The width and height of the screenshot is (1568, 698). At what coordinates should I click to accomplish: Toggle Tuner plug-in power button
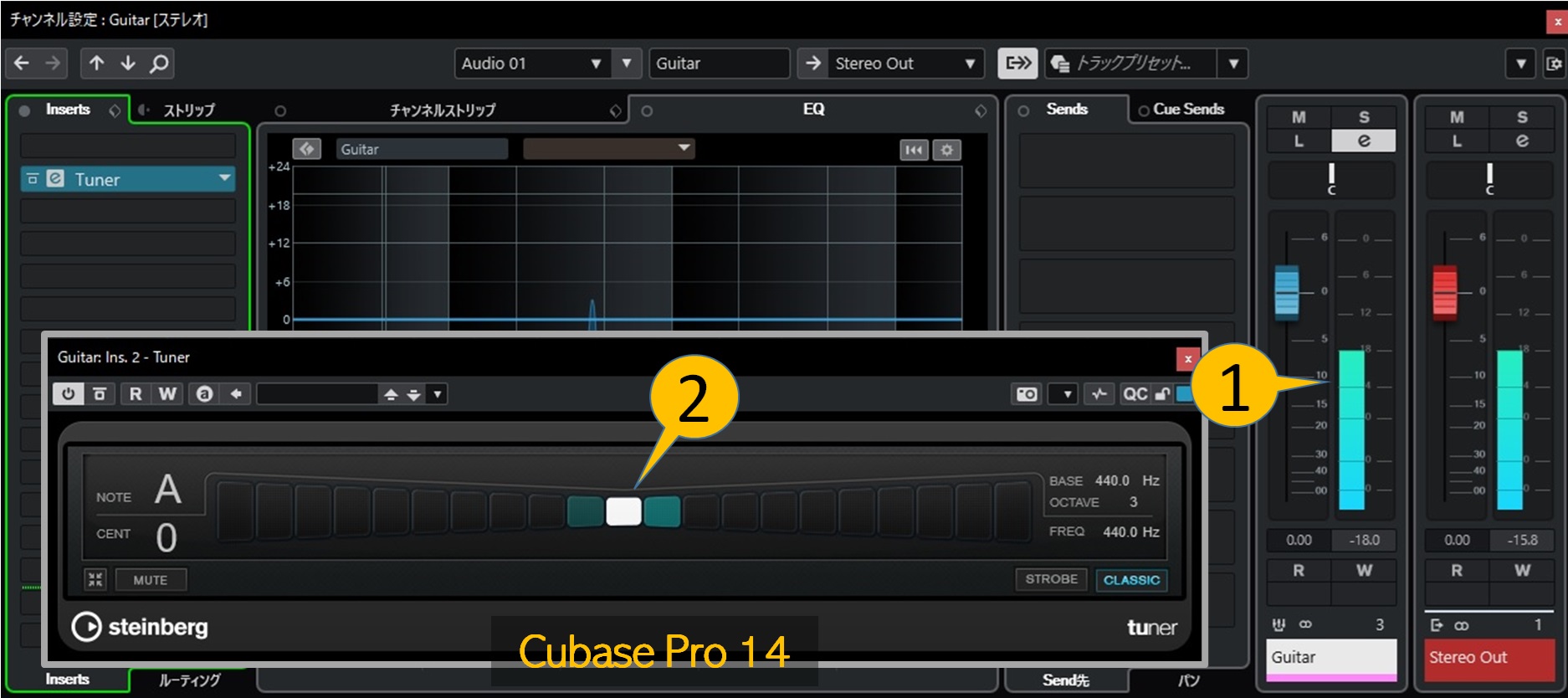[x=69, y=393]
